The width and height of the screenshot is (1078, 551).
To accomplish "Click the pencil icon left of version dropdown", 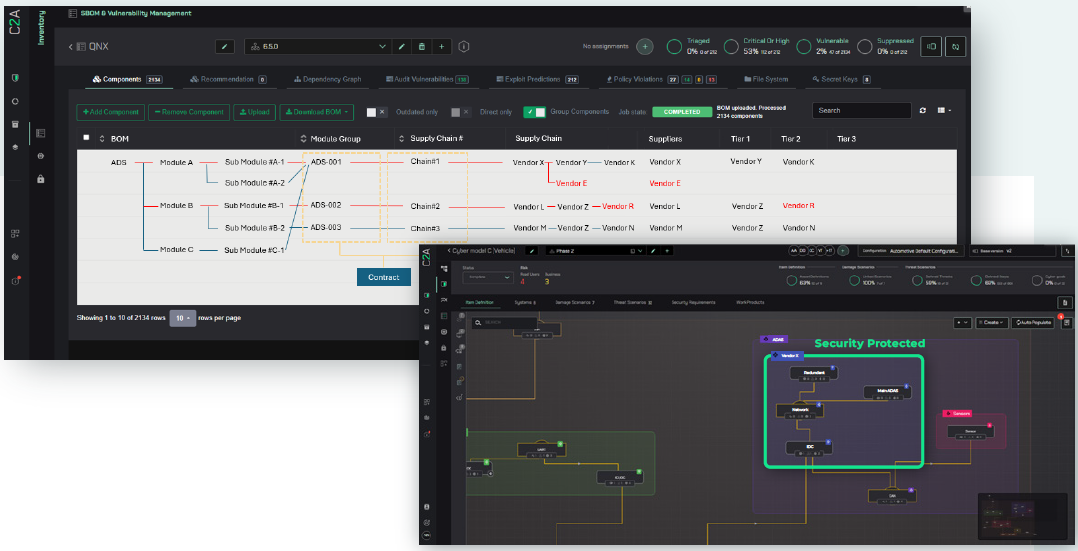I will point(225,47).
